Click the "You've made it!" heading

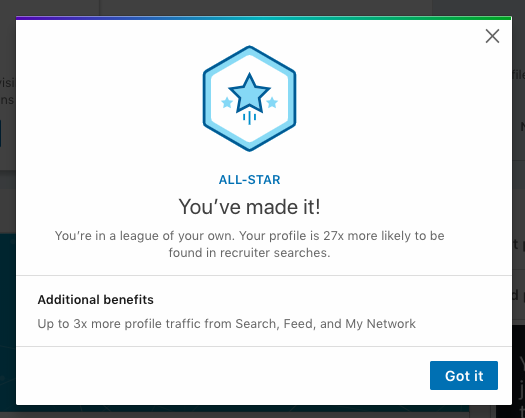[249, 207]
